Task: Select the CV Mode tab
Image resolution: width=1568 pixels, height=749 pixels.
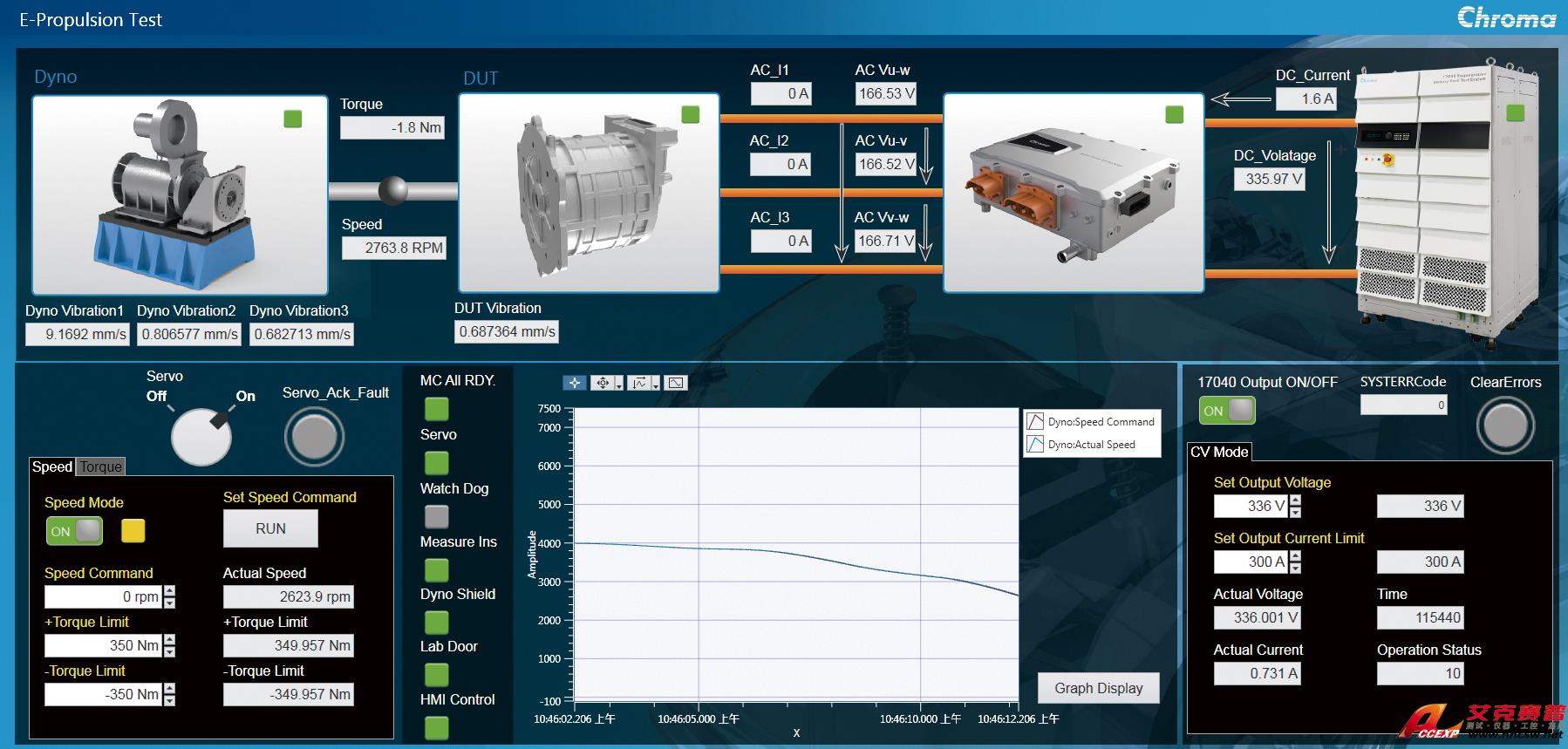Action: pos(1218,452)
